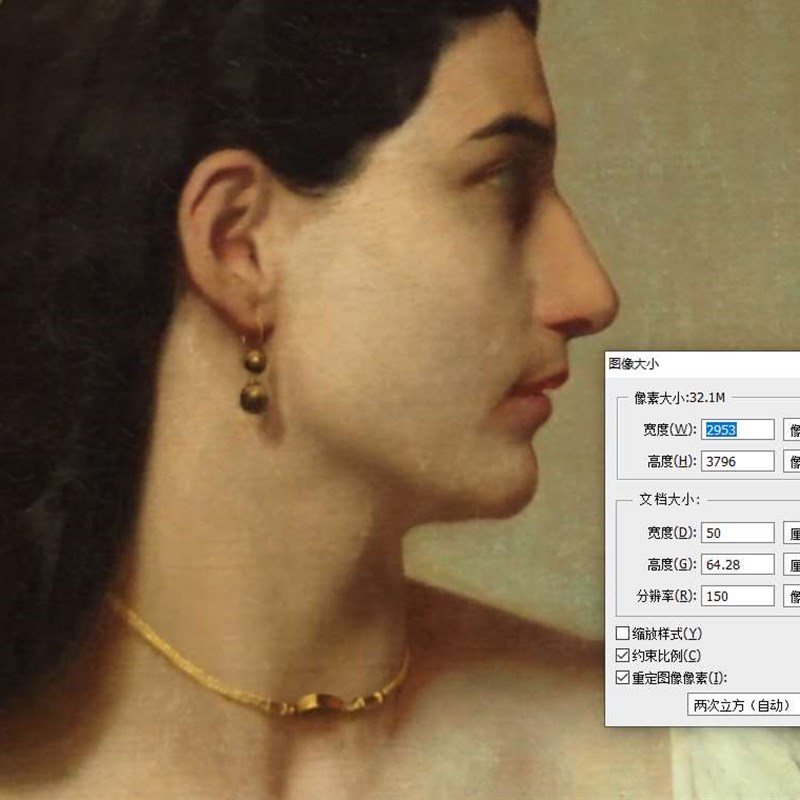
Task: Click the document width field showing 50
Action: coord(738,533)
